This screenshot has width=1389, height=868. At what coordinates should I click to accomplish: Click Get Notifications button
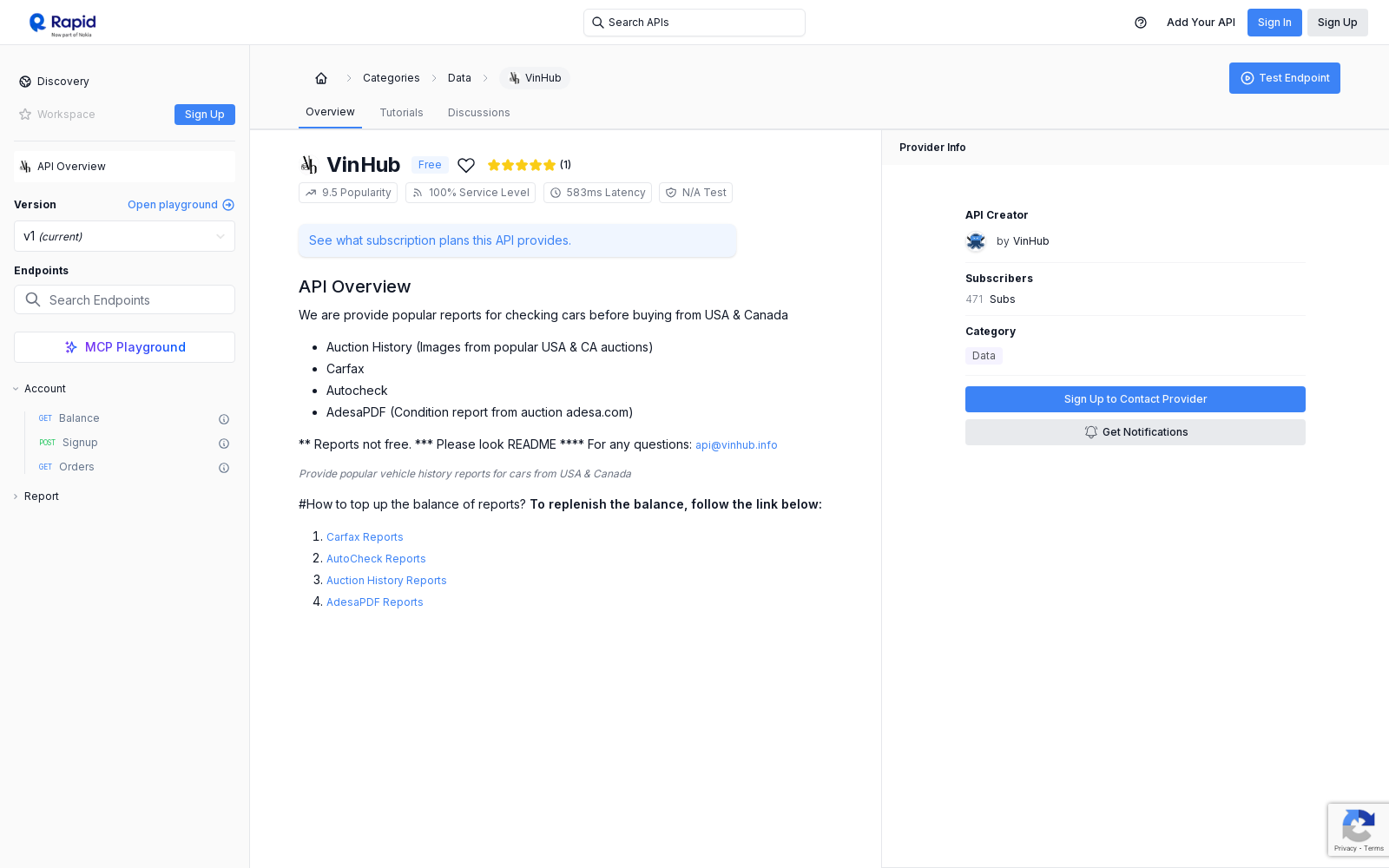click(x=1136, y=432)
